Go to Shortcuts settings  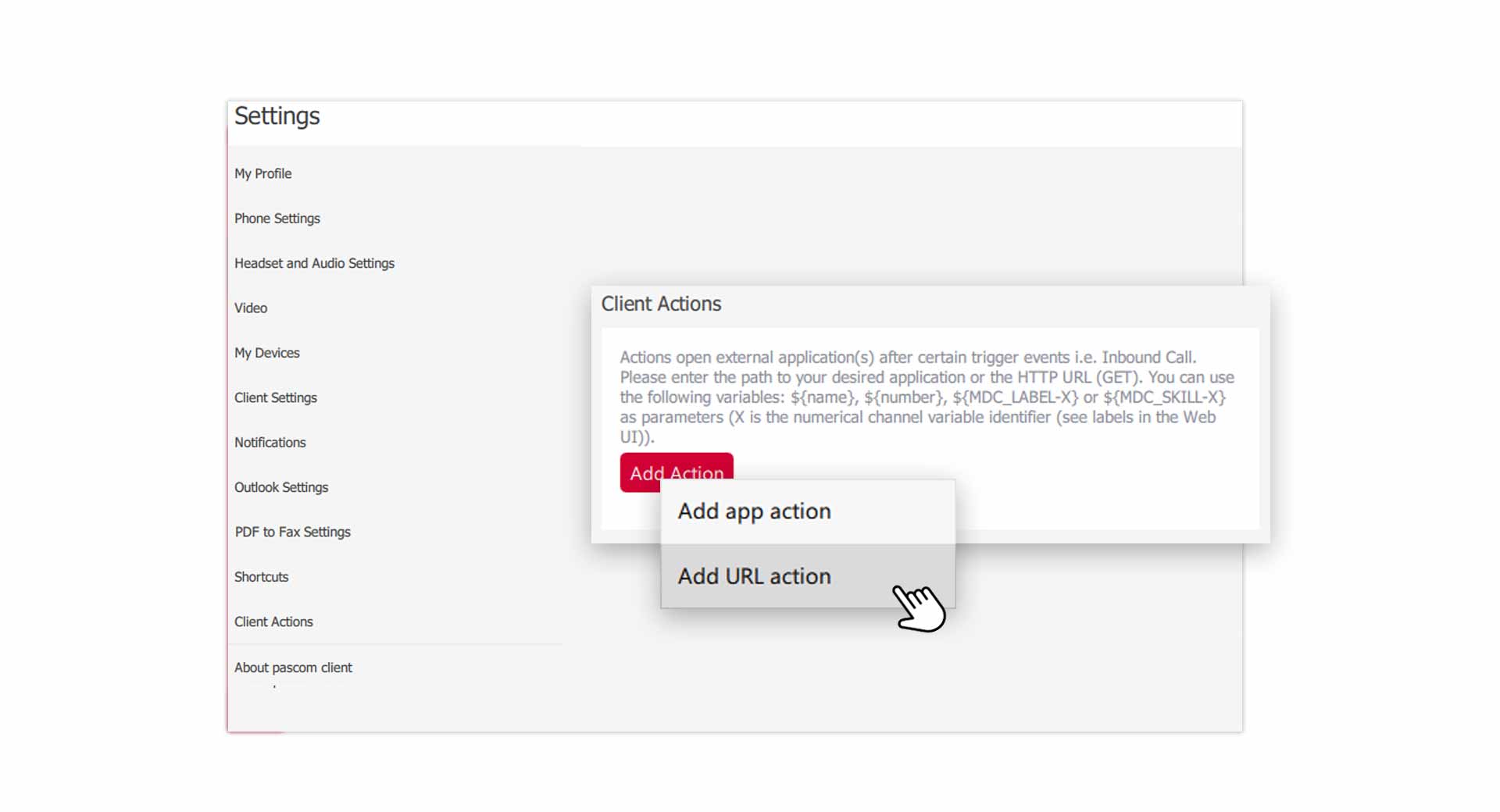pyautogui.click(x=262, y=577)
